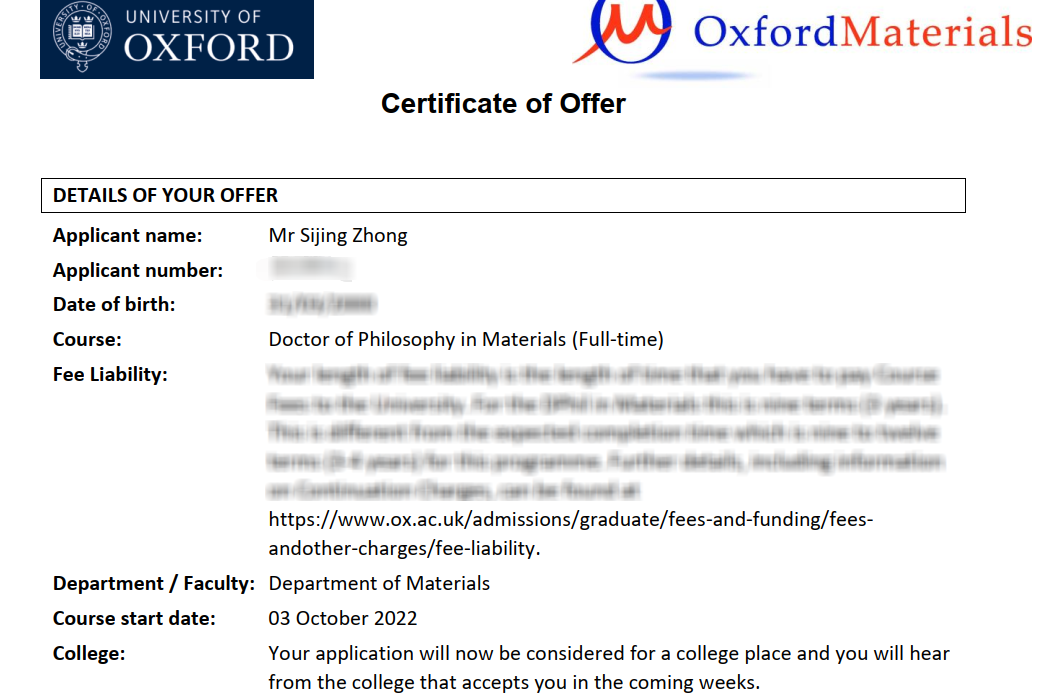Click the Course start date label
This screenshot has width=1056, height=699.
pyautogui.click(x=134, y=618)
